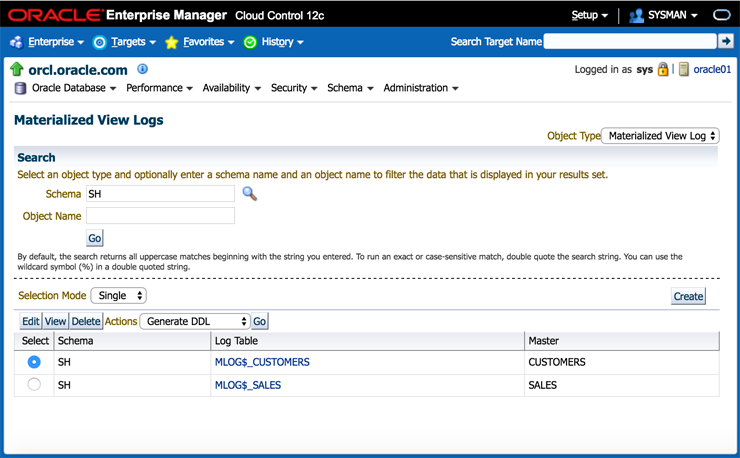Click the Delete button in the table toolbar
This screenshot has width=740, height=458.
[86, 322]
